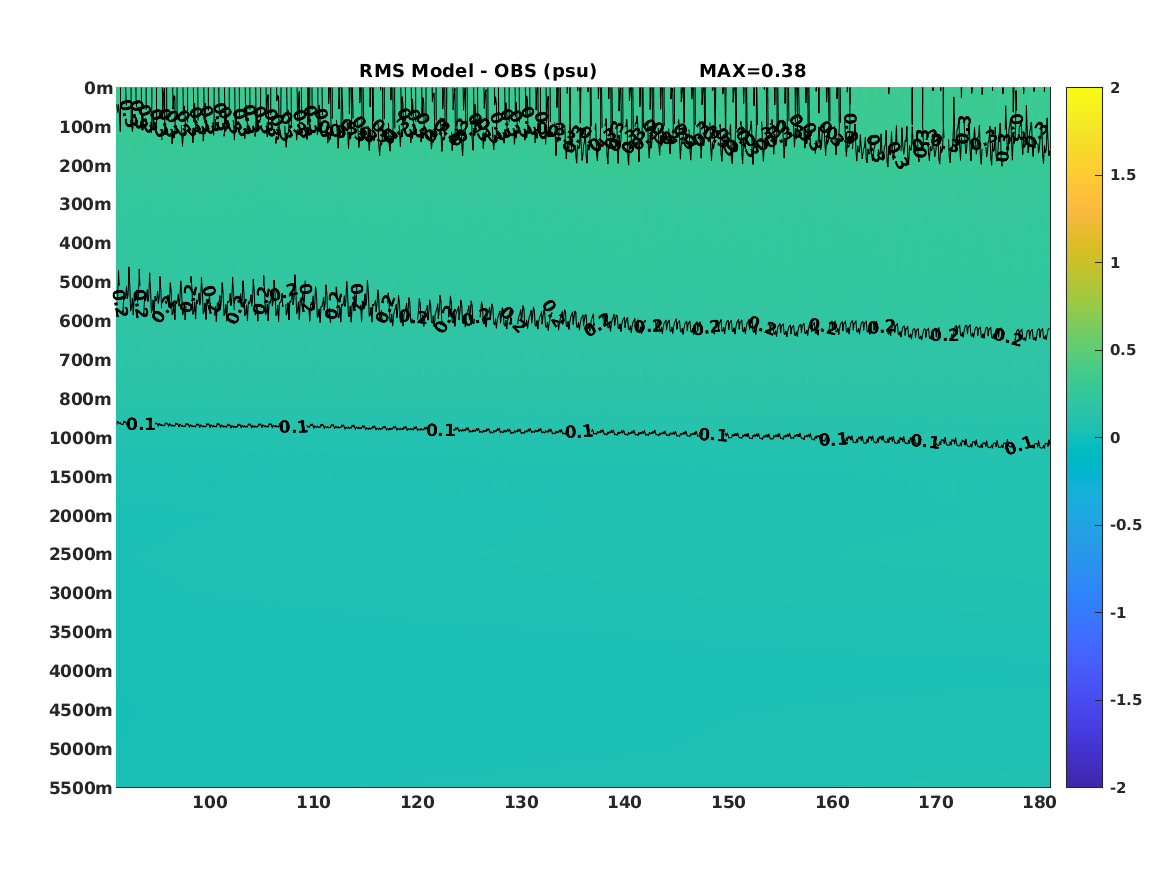This screenshot has height=875, width=1167.
Task: Pick the colorbar tick label "-2"
Action: 1118,787
